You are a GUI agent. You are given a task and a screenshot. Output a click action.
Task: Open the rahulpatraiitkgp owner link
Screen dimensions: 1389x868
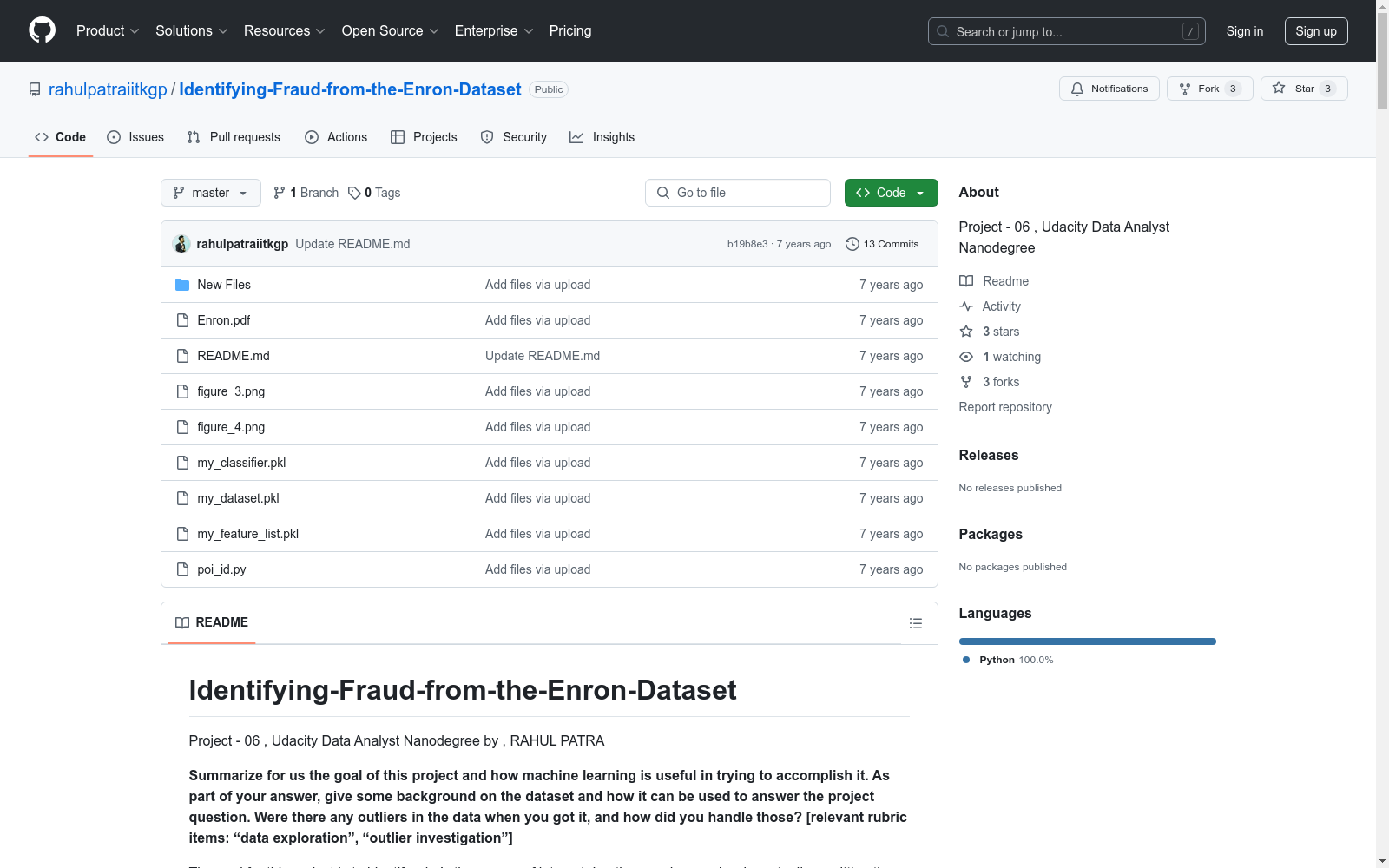coord(108,89)
